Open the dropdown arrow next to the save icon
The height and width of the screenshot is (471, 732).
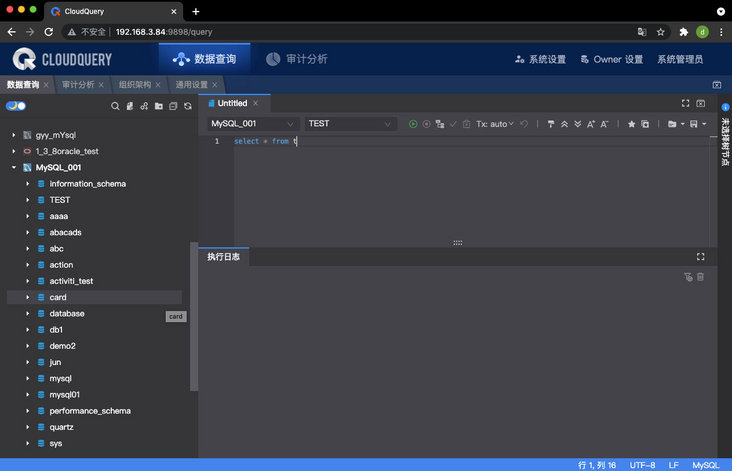(704, 124)
